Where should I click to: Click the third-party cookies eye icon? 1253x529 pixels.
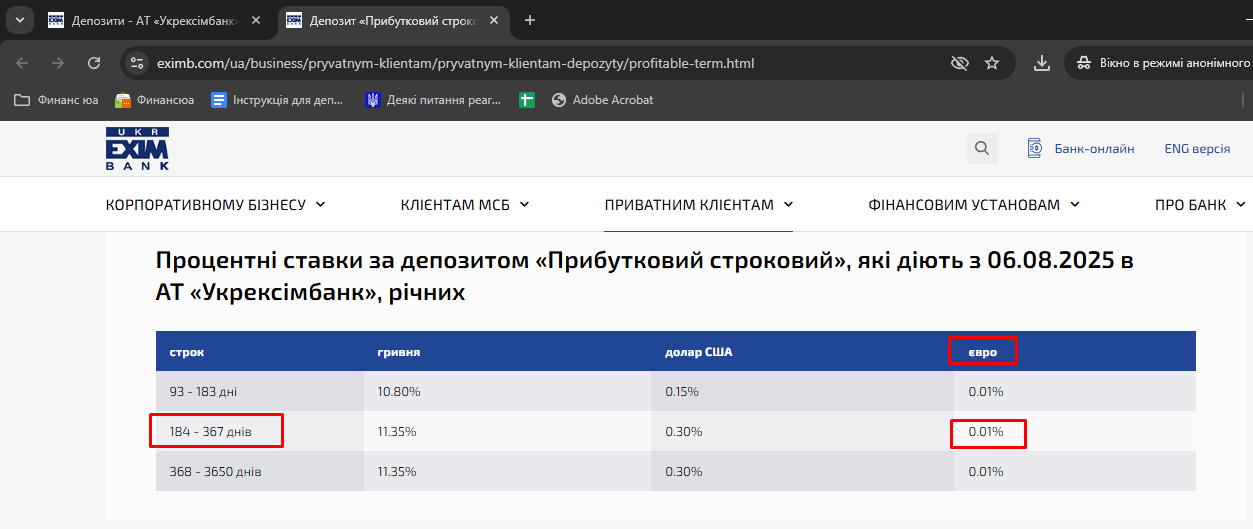(x=960, y=63)
